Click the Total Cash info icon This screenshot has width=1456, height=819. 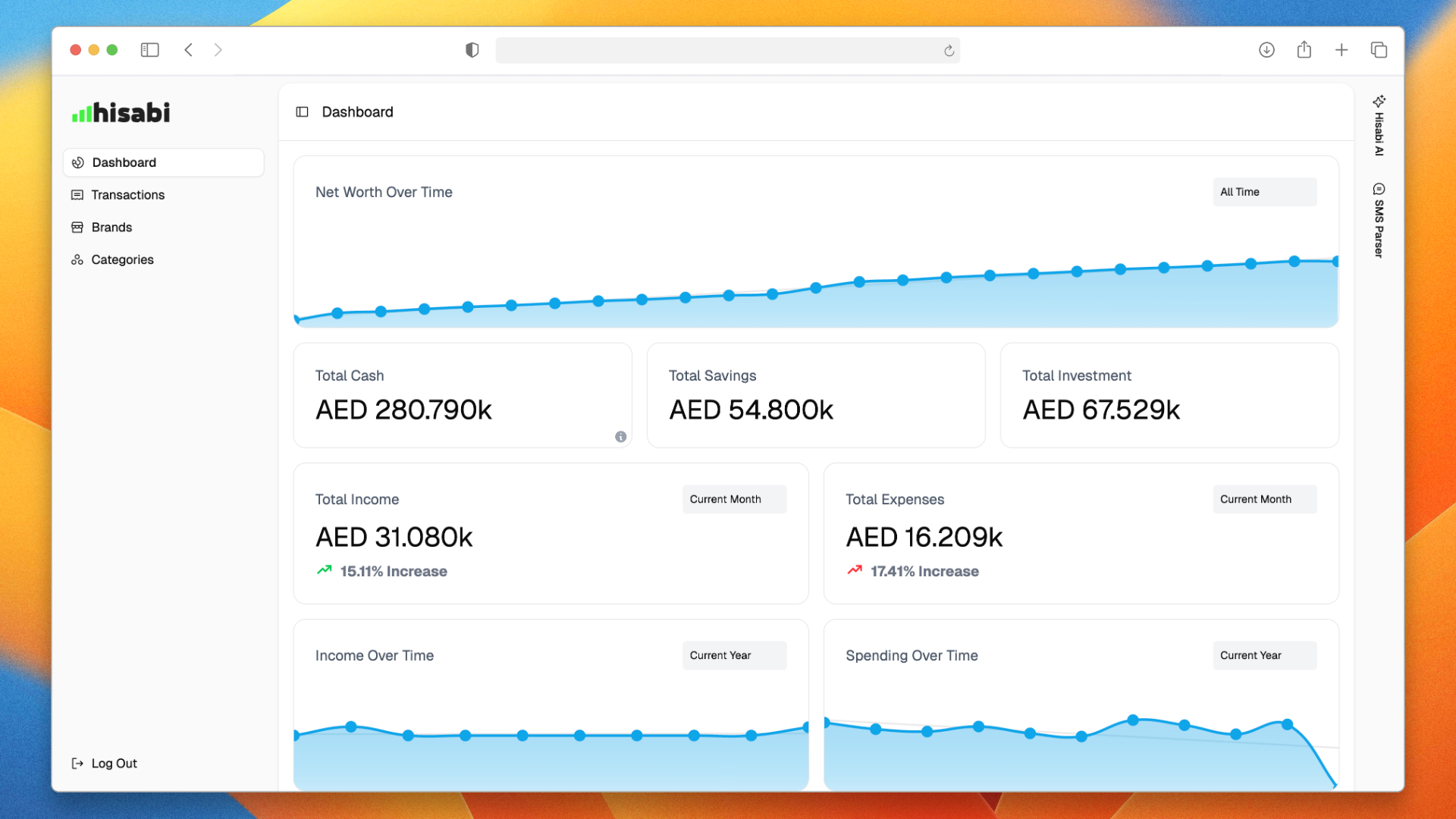(620, 437)
